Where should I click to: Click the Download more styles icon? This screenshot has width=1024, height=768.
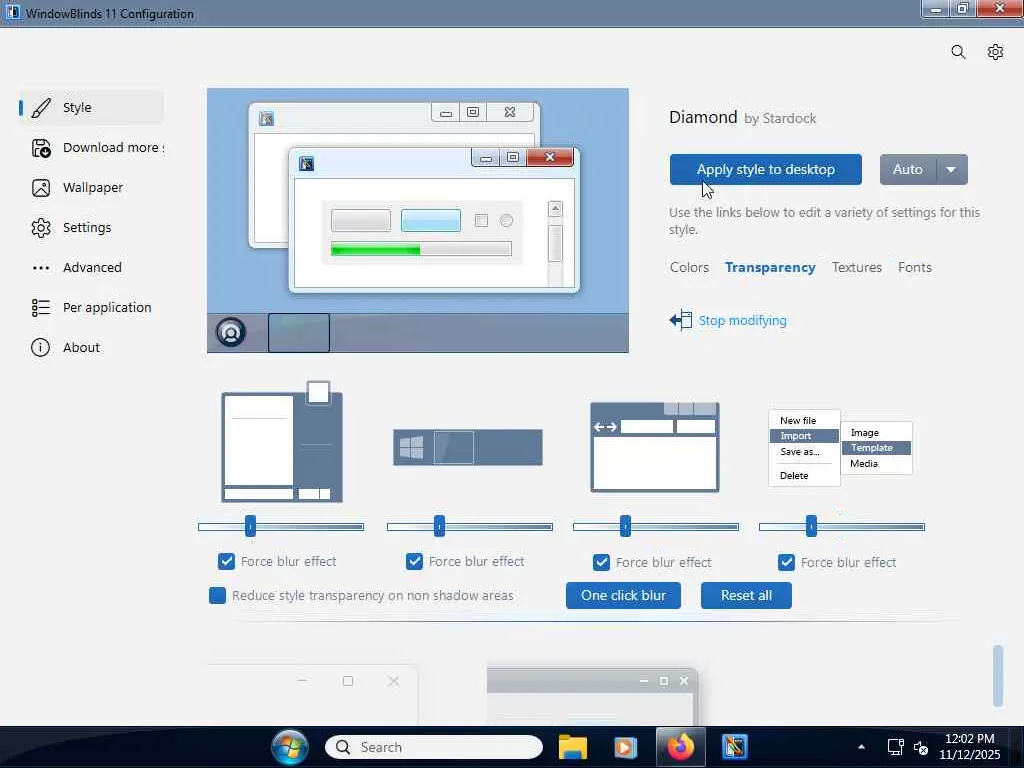pyautogui.click(x=41, y=148)
